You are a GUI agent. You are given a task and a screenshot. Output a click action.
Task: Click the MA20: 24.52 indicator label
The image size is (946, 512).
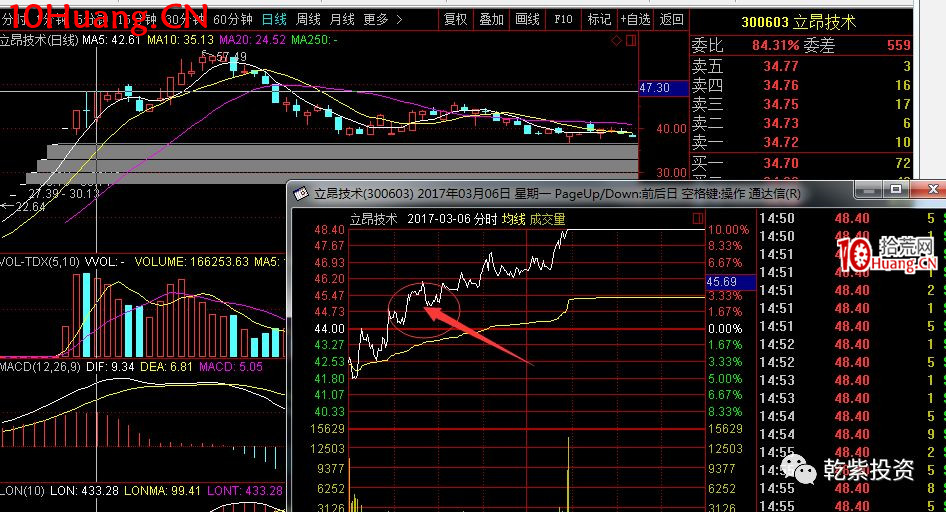point(252,40)
